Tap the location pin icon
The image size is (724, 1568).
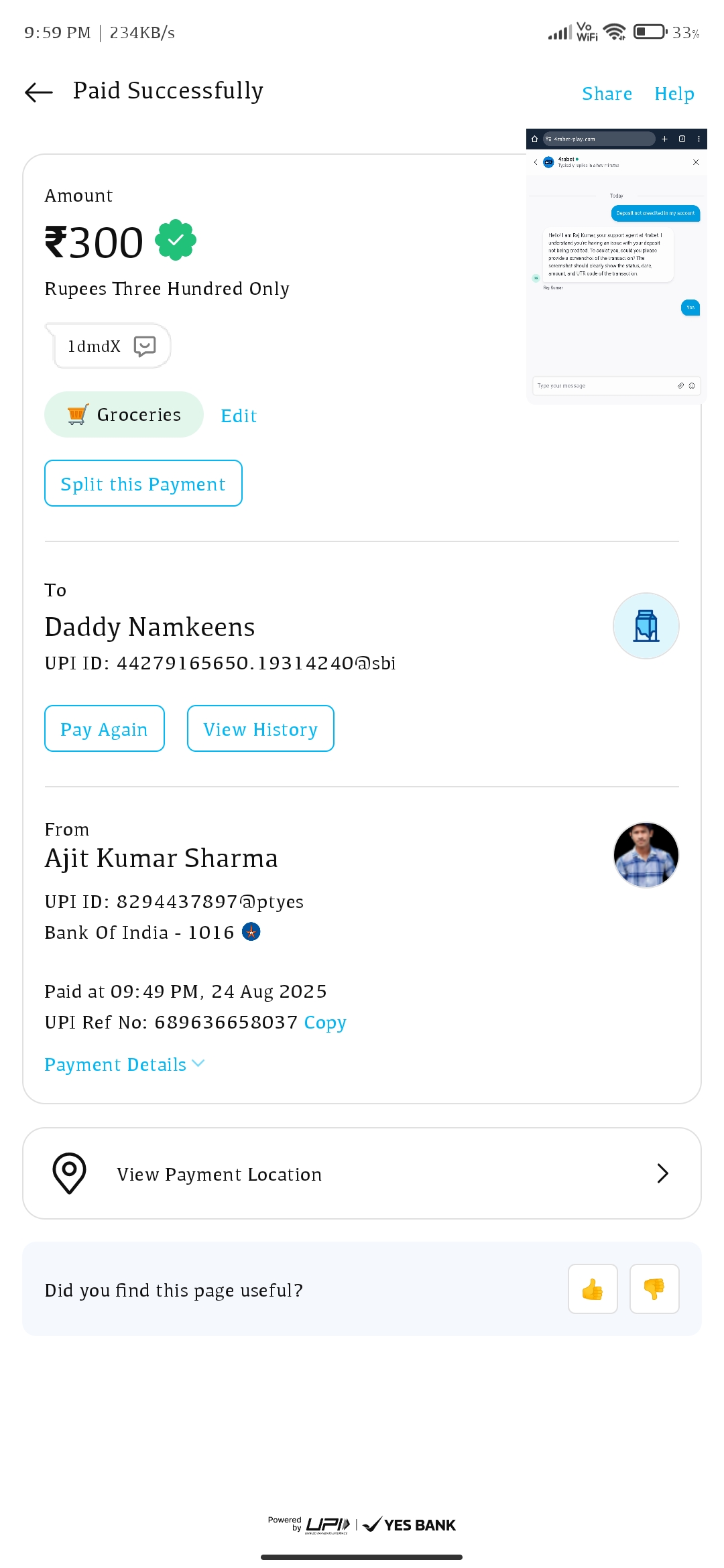point(69,1173)
